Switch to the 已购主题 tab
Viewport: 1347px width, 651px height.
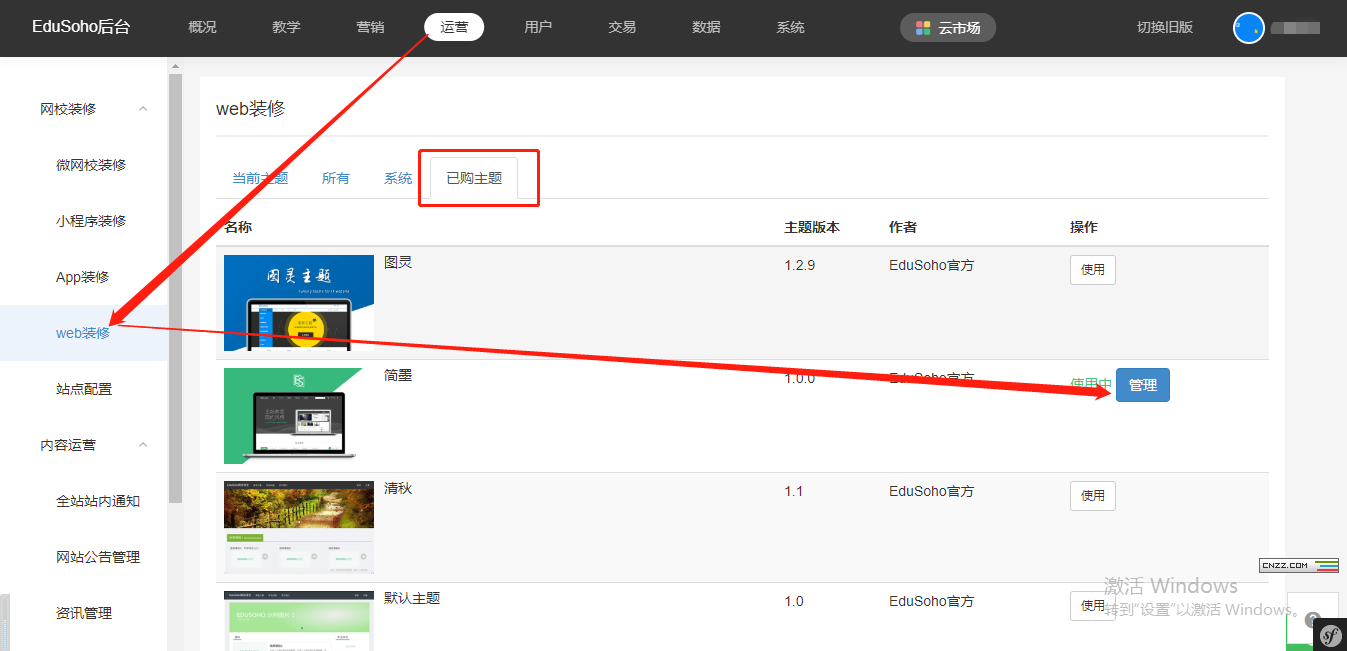(x=474, y=178)
